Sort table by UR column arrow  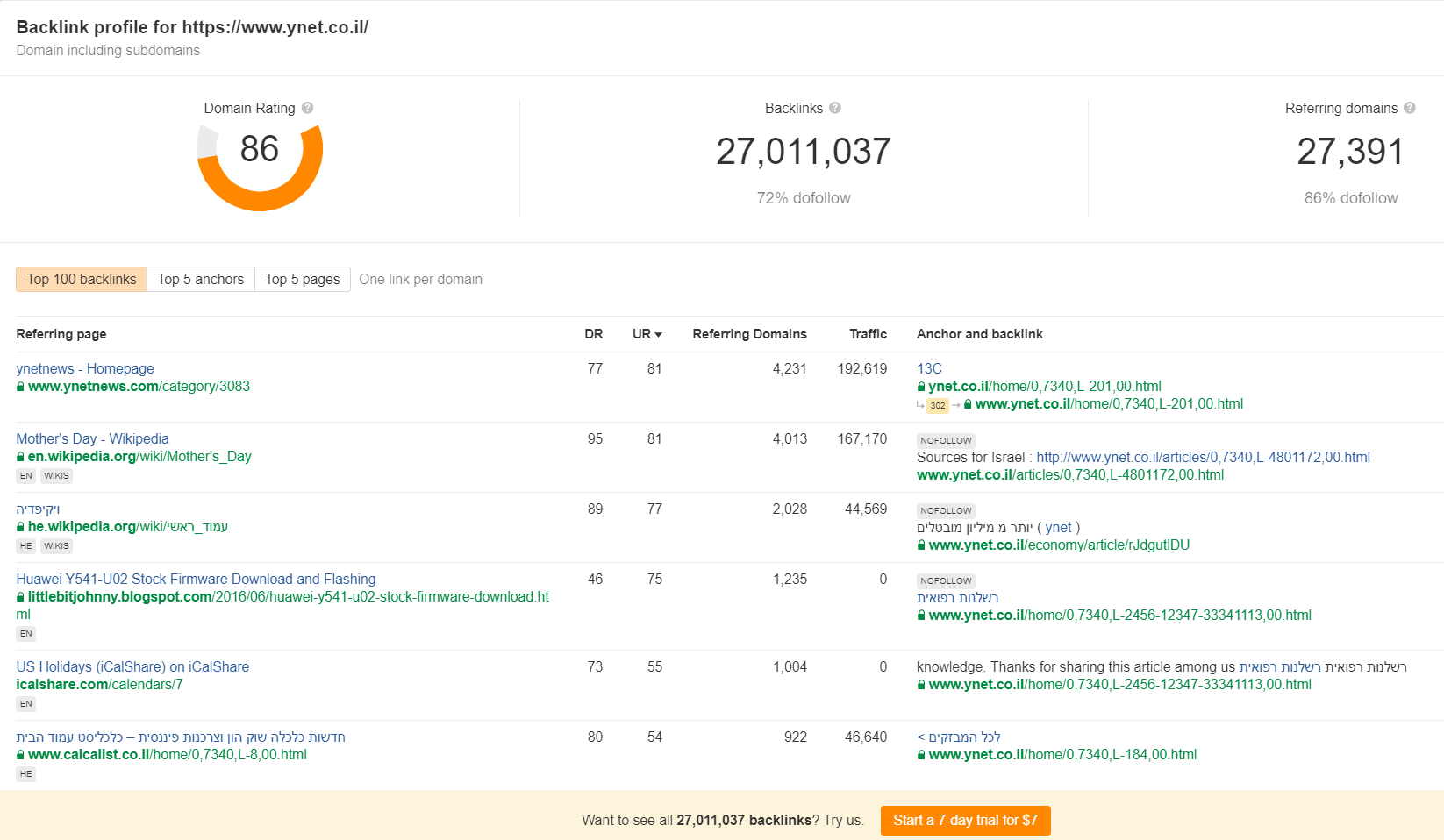pyautogui.click(x=658, y=334)
